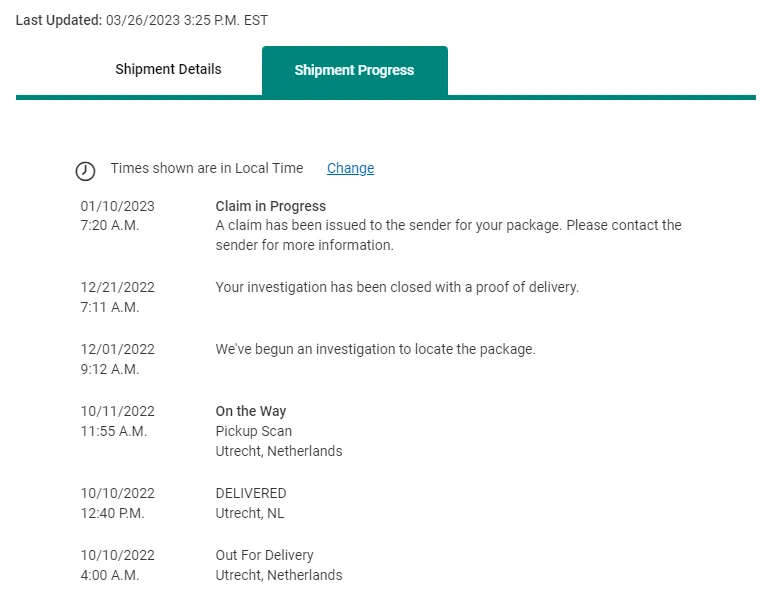Viewport: 768px width, 599px height.
Task: Click the On the Way status heading
Action: pyautogui.click(x=251, y=411)
